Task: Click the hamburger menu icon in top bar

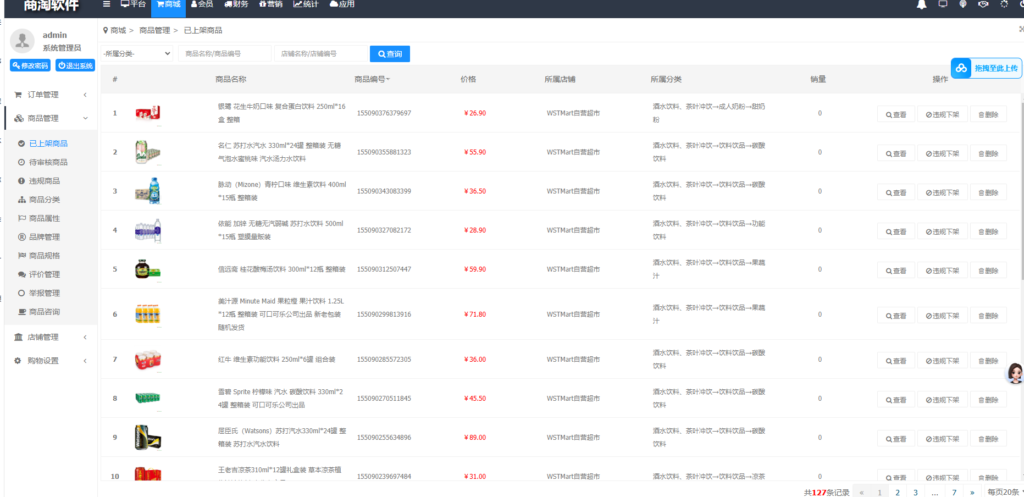Action: (107, 5)
